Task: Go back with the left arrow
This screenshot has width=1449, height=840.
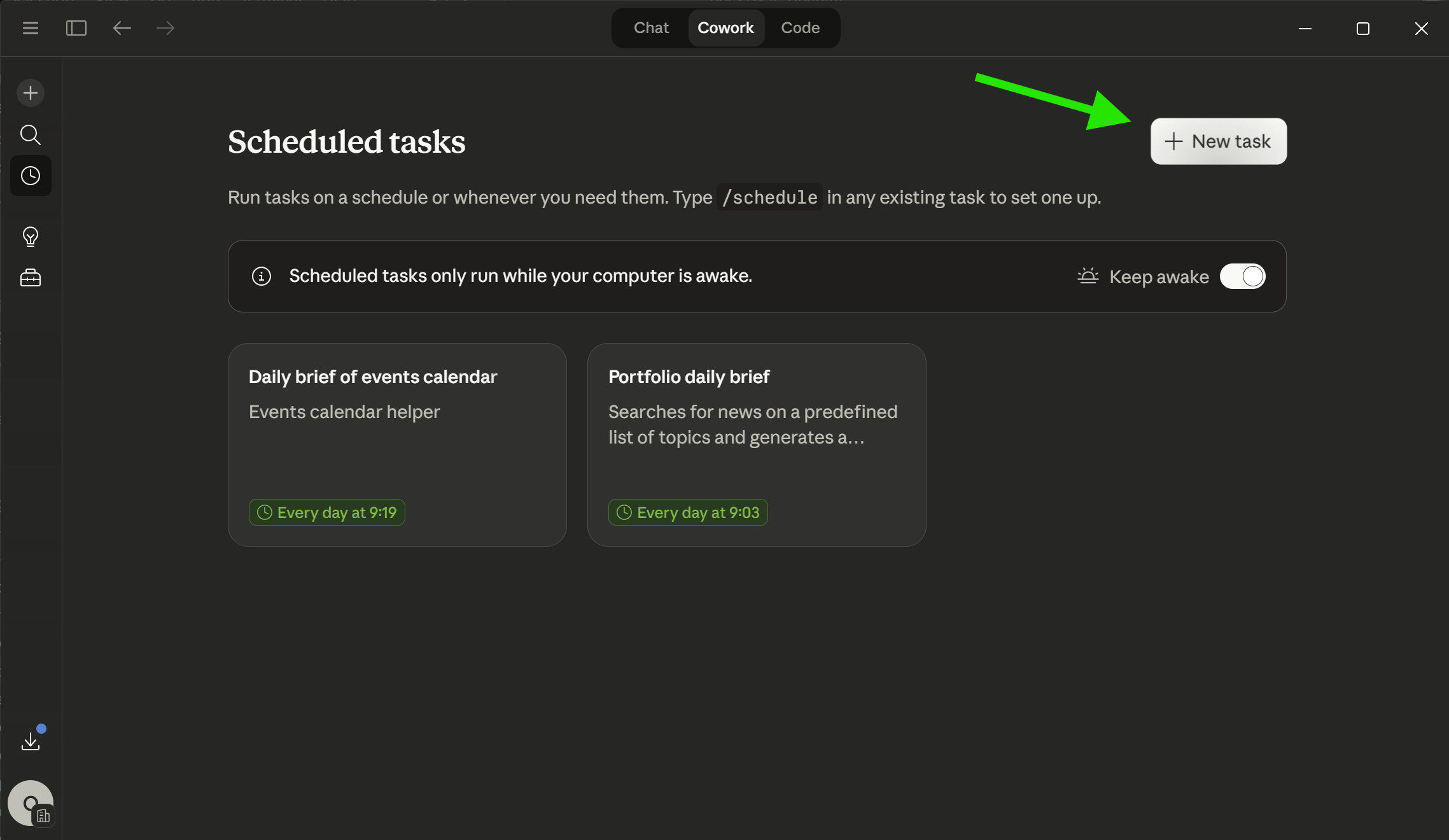Action: (122, 28)
